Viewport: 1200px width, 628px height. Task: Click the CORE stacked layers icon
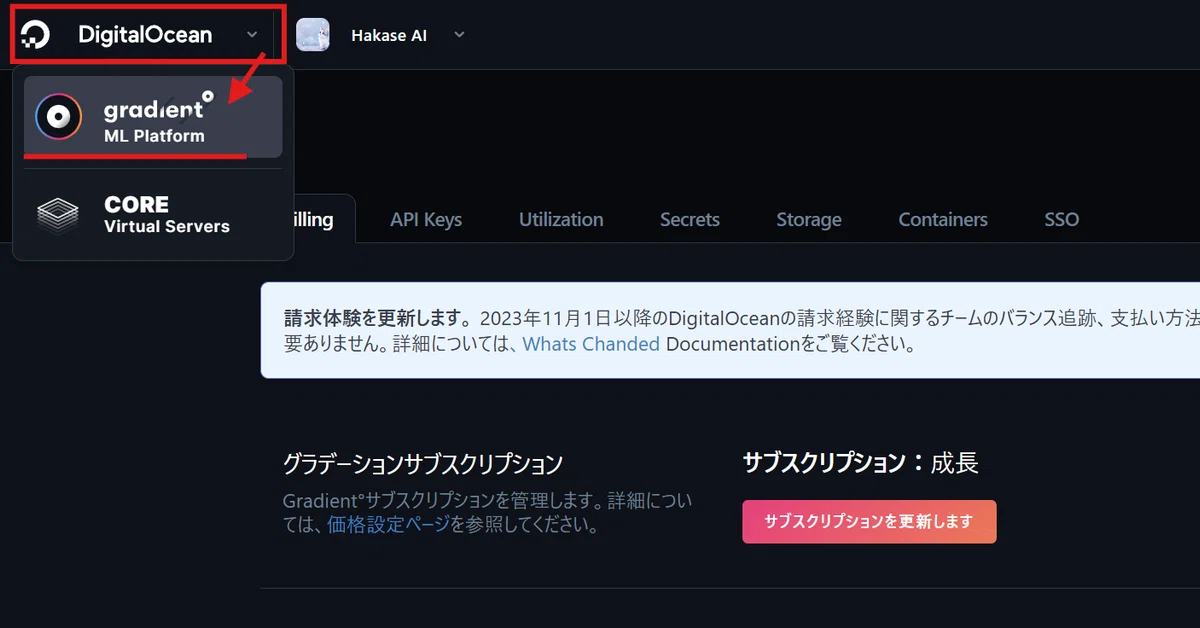pyautogui.click(x=58, y=214)
